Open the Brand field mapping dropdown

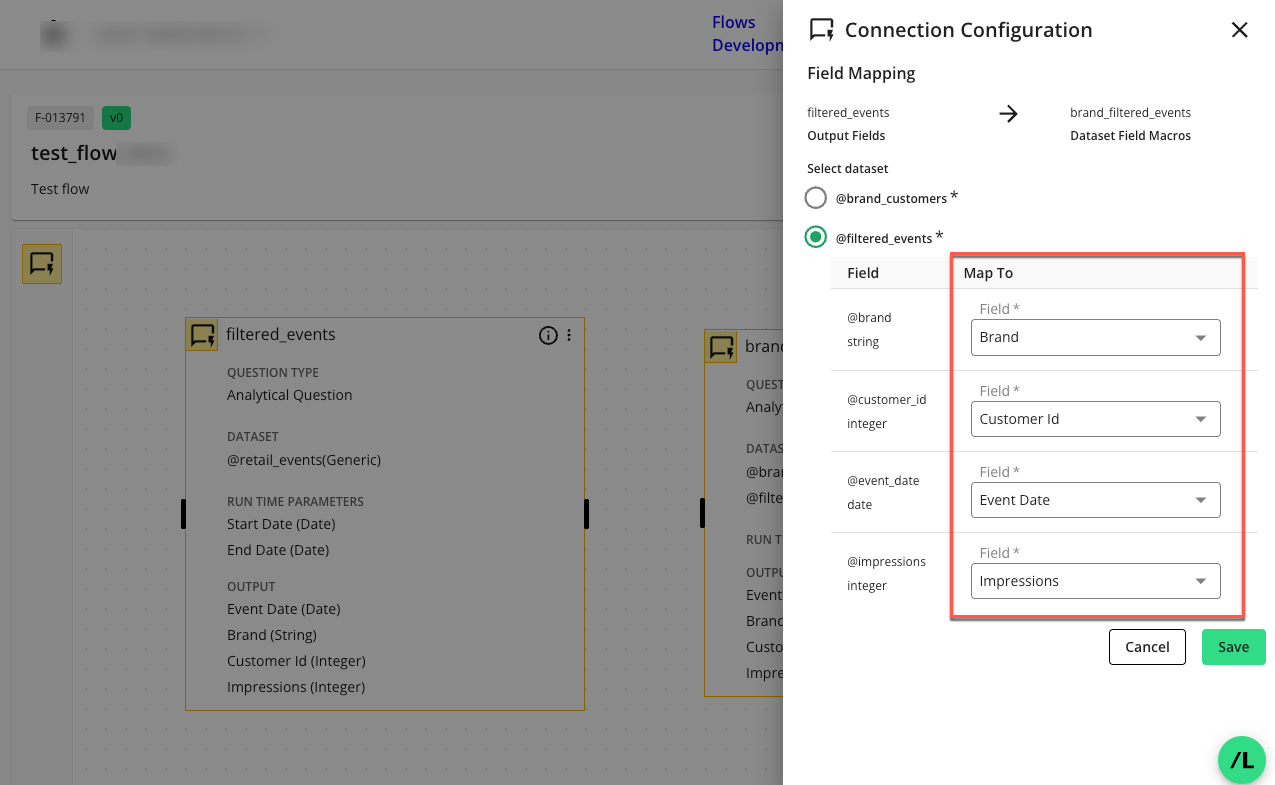(x=1095, y=337)
